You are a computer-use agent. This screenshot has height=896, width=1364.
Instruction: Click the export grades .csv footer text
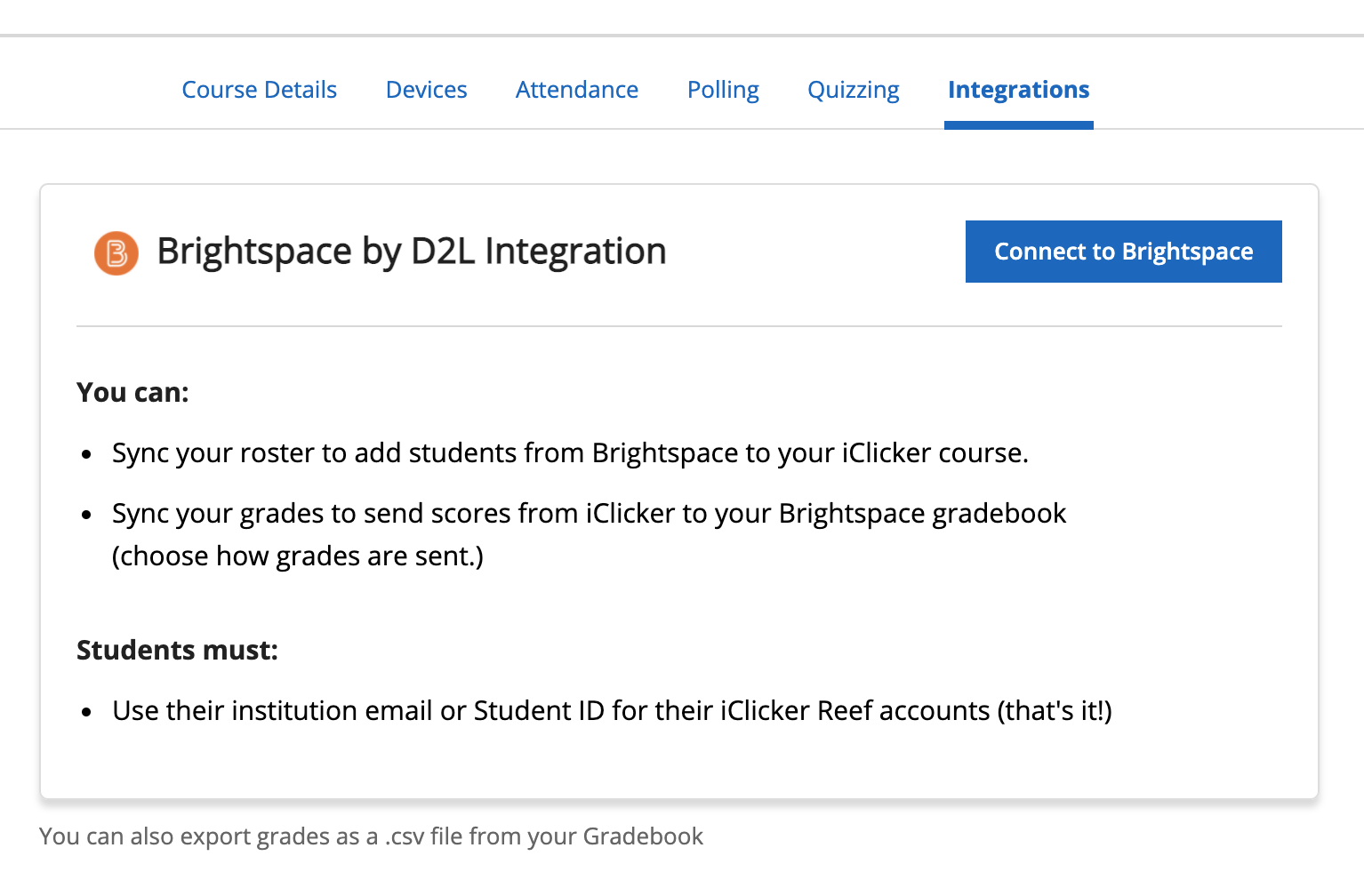[x=370, y=836]
